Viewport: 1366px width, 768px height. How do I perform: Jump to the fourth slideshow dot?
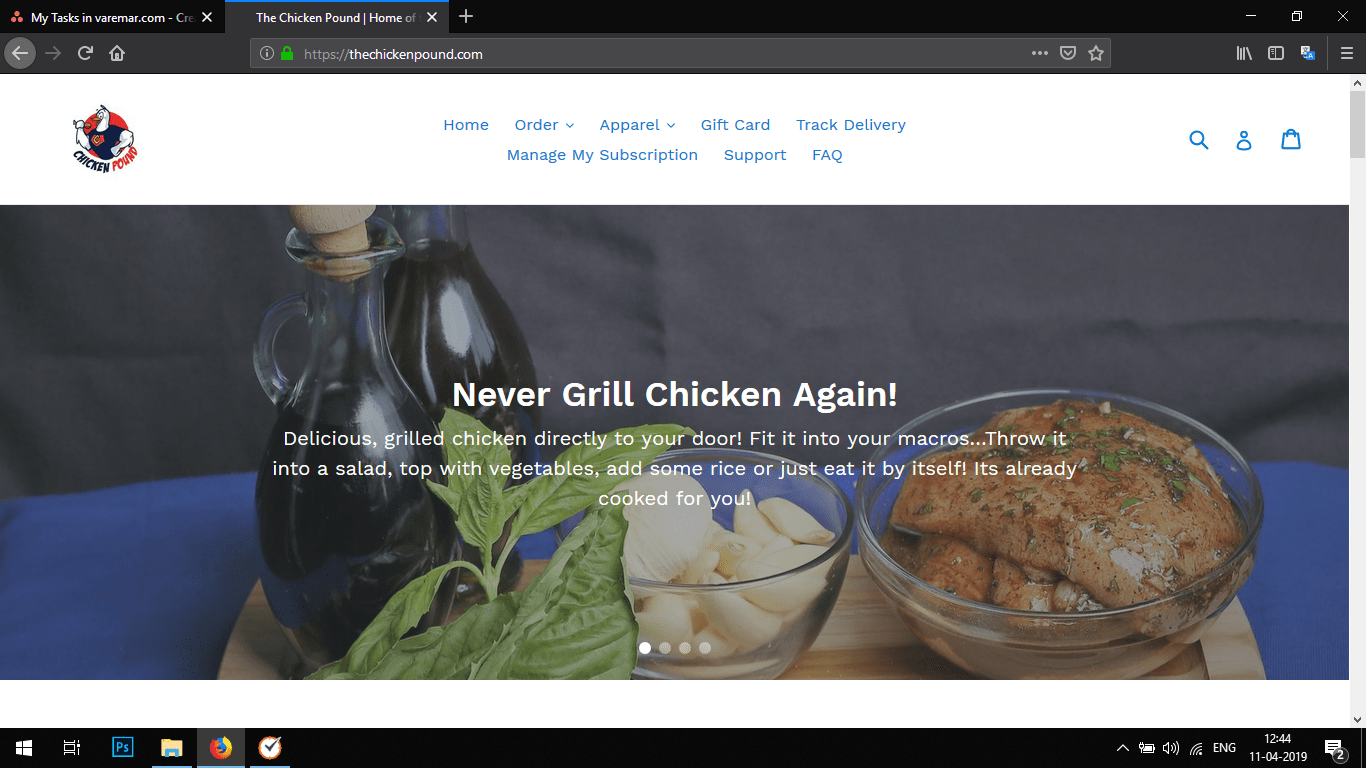tap(705, 648)
